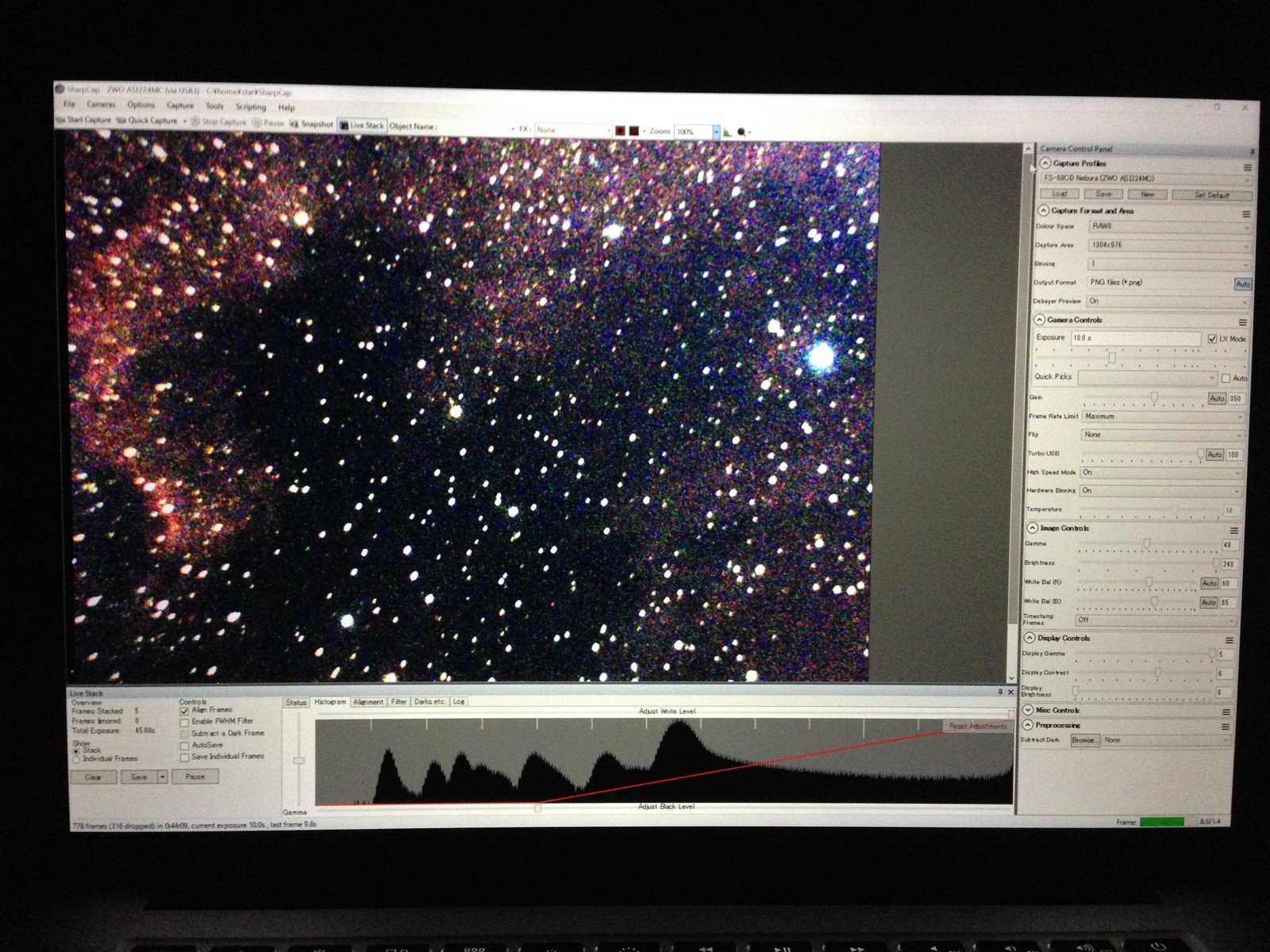Open the Image Controls hamburger menu

pos(1234,531)
